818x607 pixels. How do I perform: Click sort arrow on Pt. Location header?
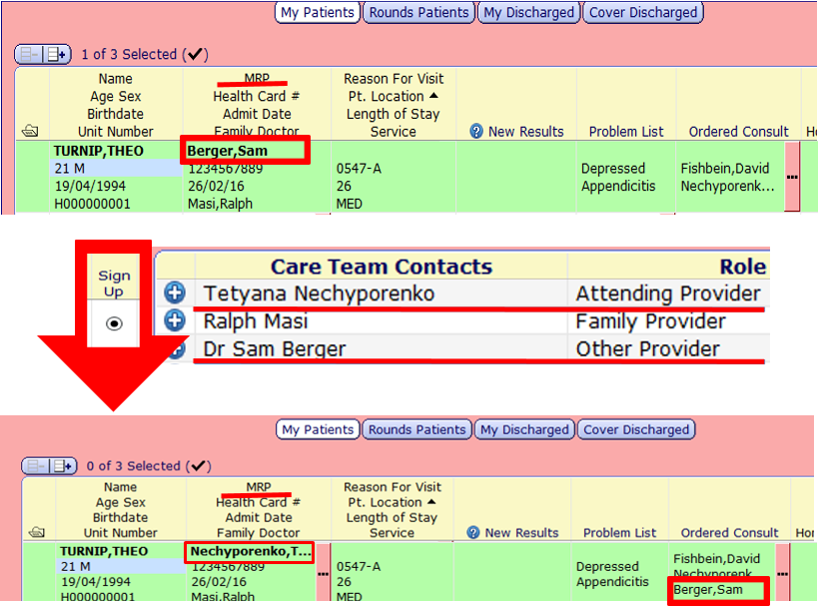point(433,94)
